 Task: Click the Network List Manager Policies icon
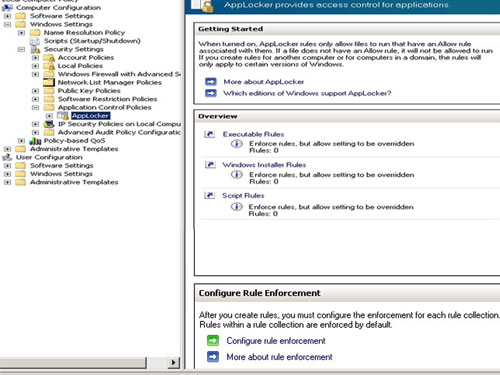(x=49, y=82)
